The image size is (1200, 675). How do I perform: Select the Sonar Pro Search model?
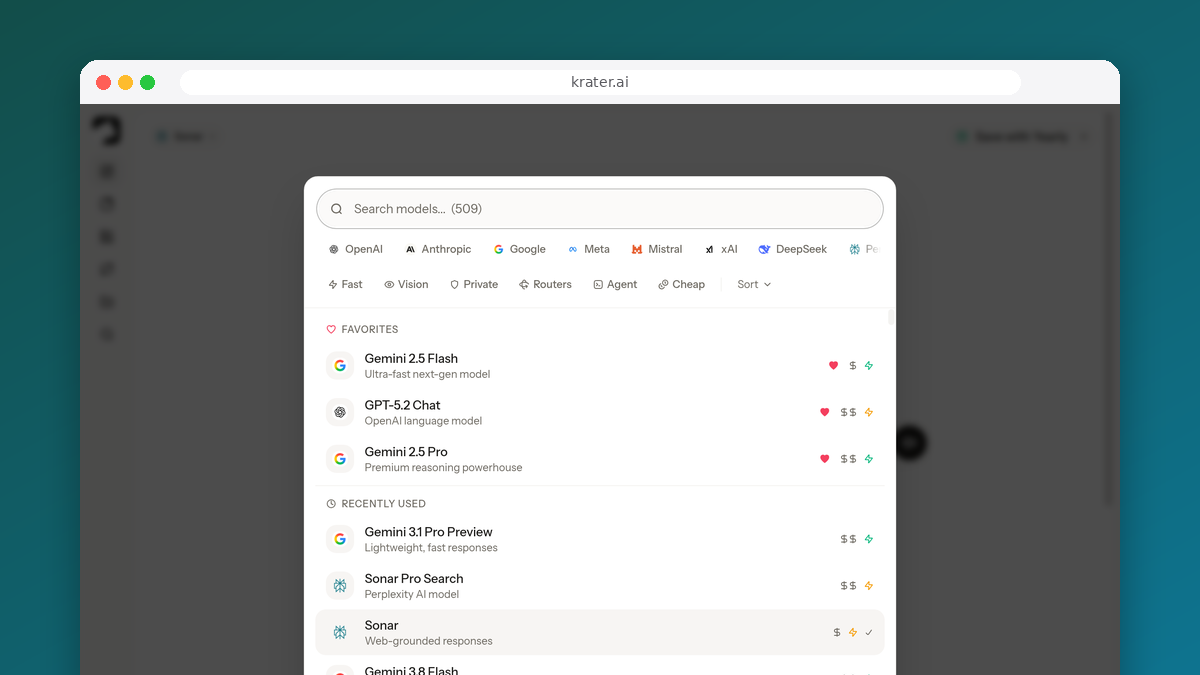[x=600, y=586]
